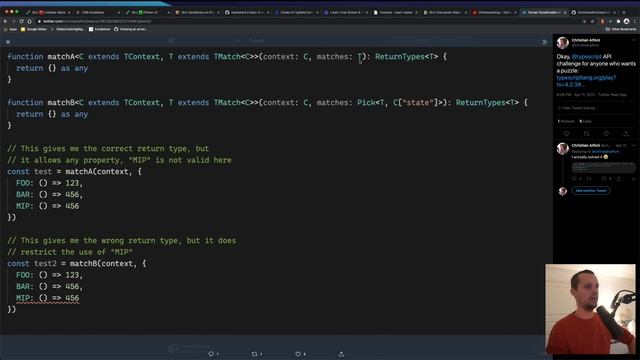Click the Add another Tweet button
Viewport: 640px width, 360px height.
591,191
